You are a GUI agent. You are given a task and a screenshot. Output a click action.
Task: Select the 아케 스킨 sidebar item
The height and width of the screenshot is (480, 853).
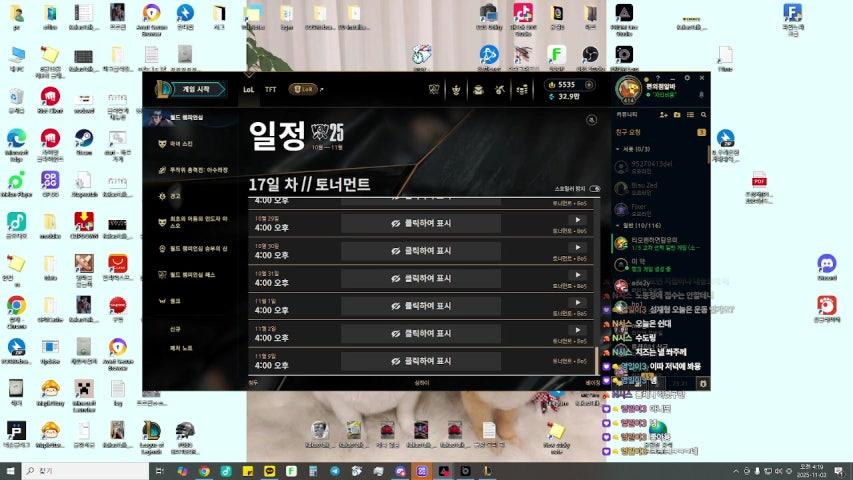190,144
